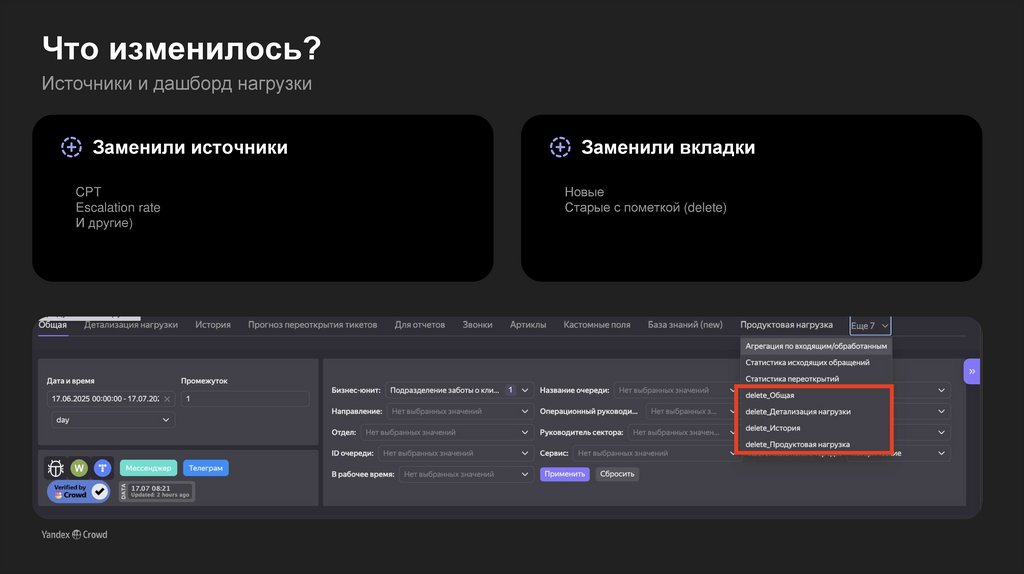1024x574 pixels.
Task: Select Агрегация по входящим/обработанным menu item
Action: coord(816,346)
